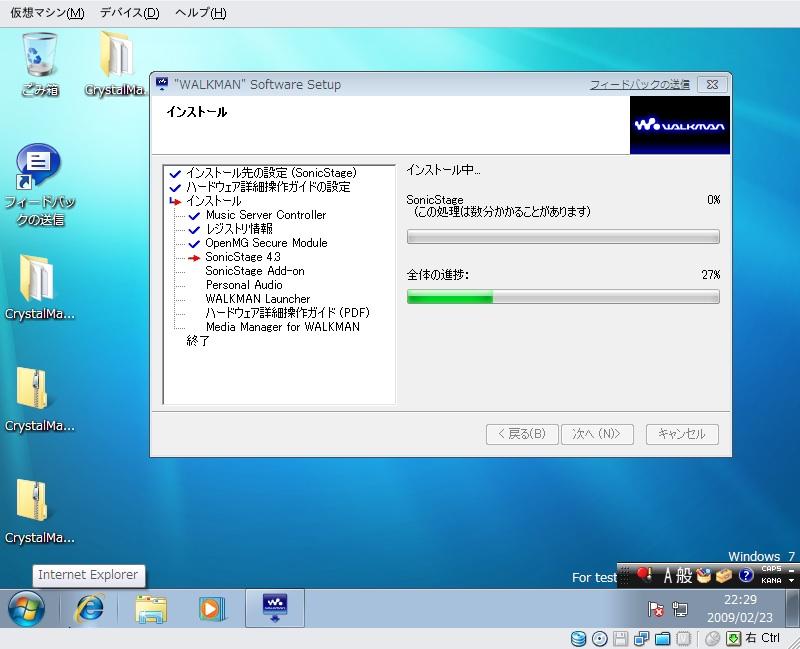Click the Action Center flag tray icon

coord(656,608)
